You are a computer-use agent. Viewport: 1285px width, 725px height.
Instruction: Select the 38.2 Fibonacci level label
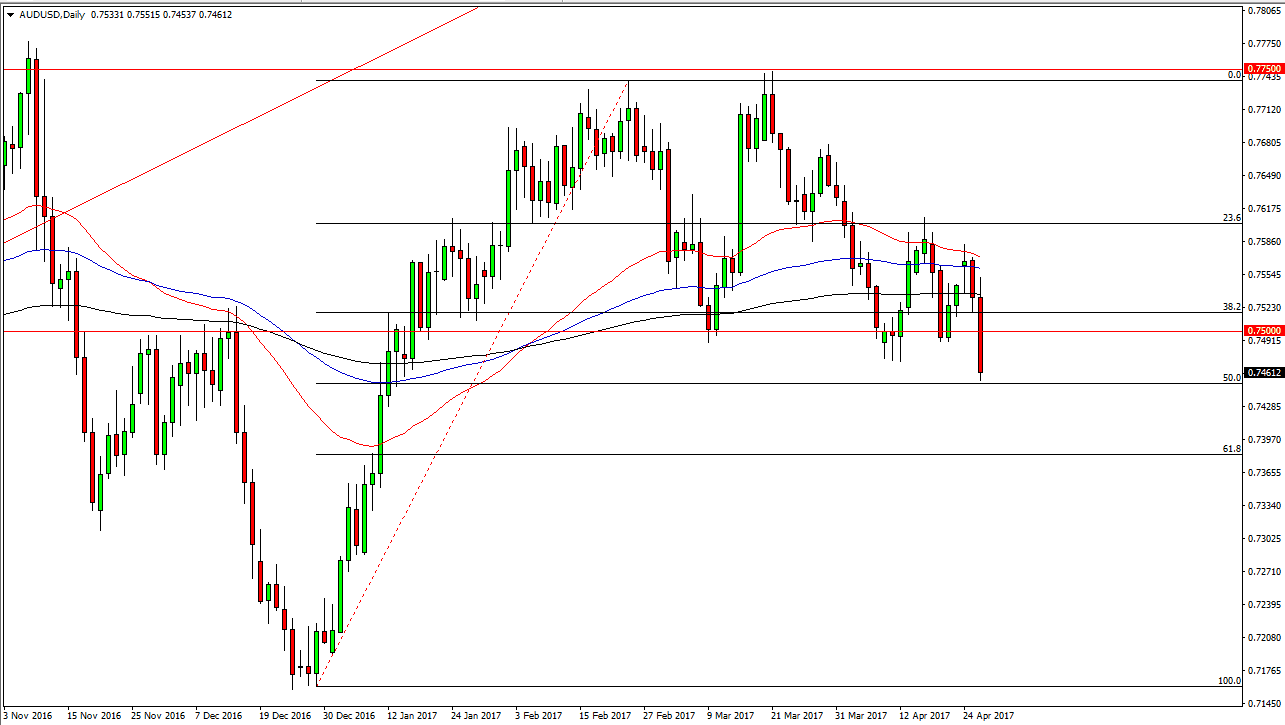pyautogui.click(x=1232, y=307)
